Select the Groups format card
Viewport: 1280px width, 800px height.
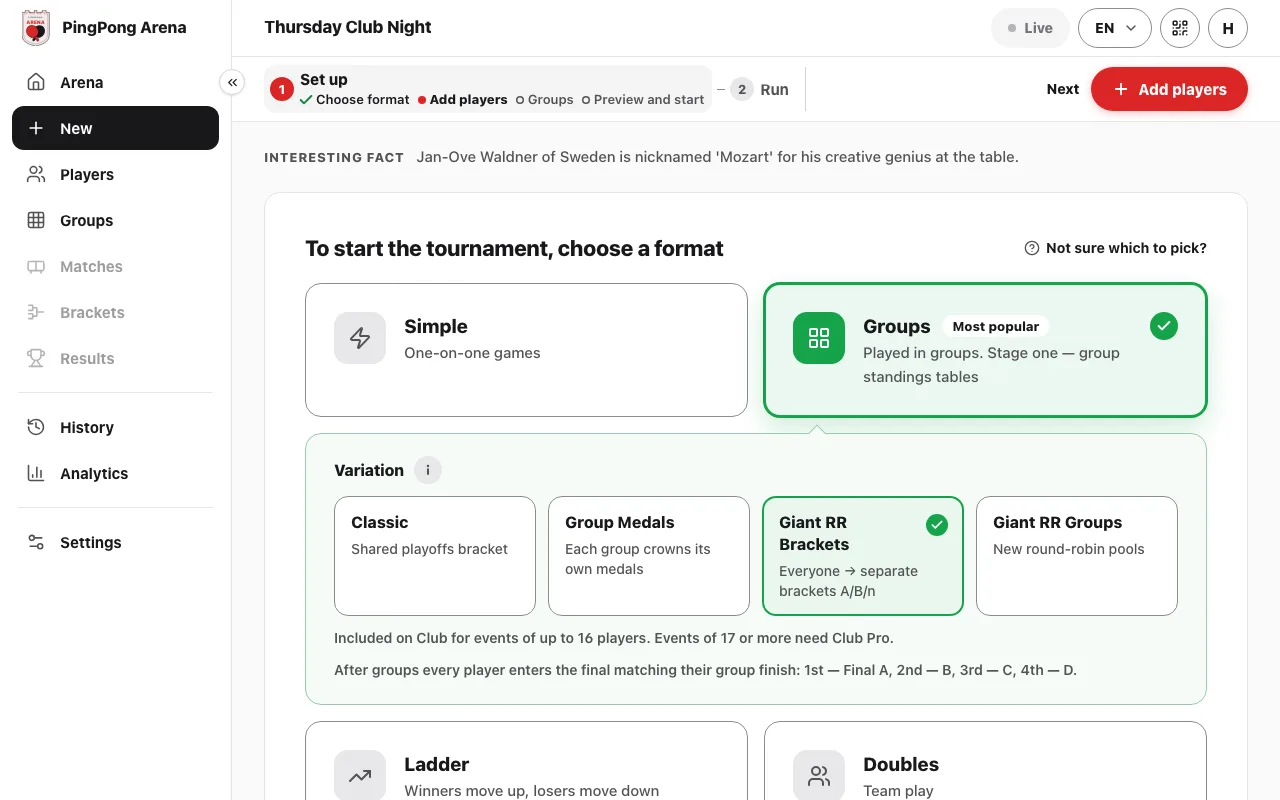pos(985,350)
